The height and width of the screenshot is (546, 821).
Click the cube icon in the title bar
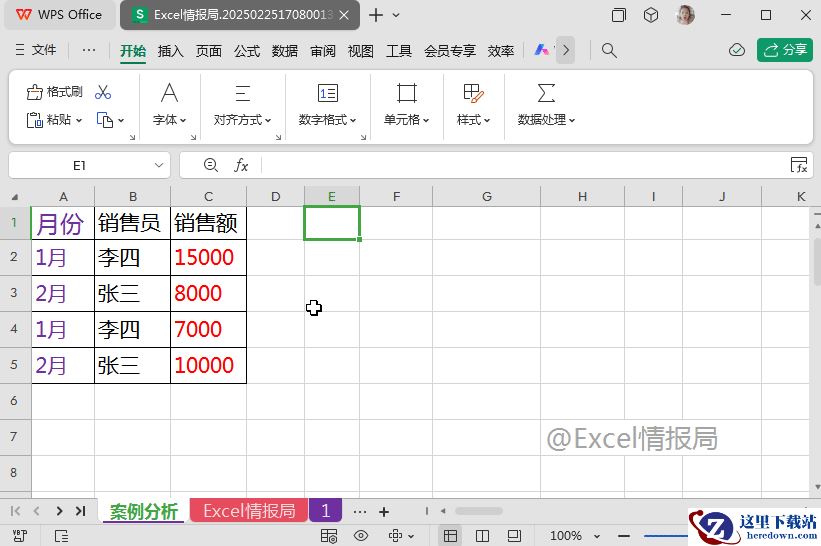pyautogui.click(x=651, y=15)
